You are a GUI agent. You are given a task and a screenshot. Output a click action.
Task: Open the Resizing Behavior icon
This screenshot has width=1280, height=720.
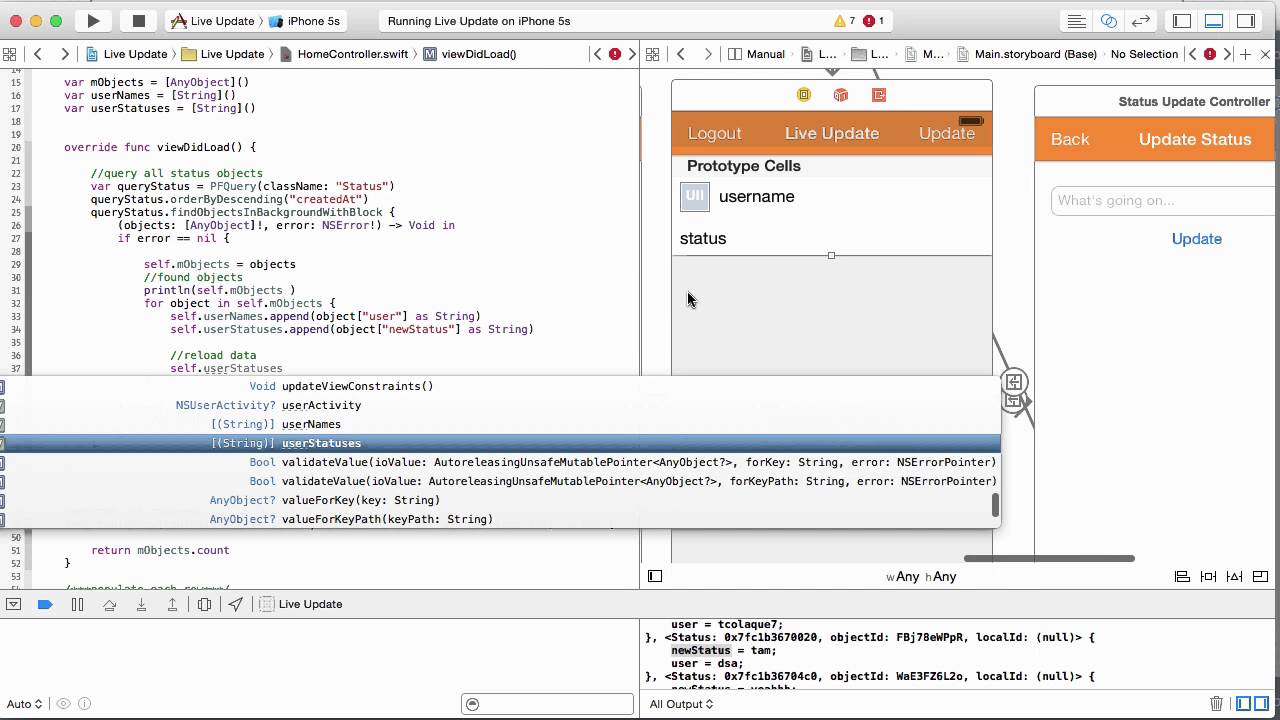tap(1260, 576)
